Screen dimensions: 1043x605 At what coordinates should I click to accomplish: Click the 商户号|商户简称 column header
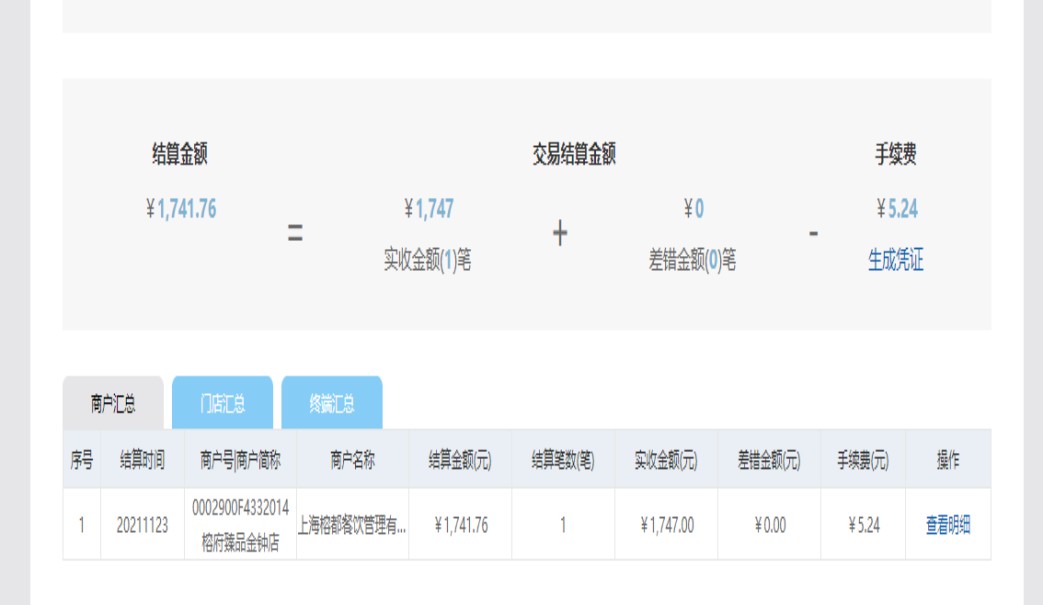pyautogui.click(x=240, y=460)
